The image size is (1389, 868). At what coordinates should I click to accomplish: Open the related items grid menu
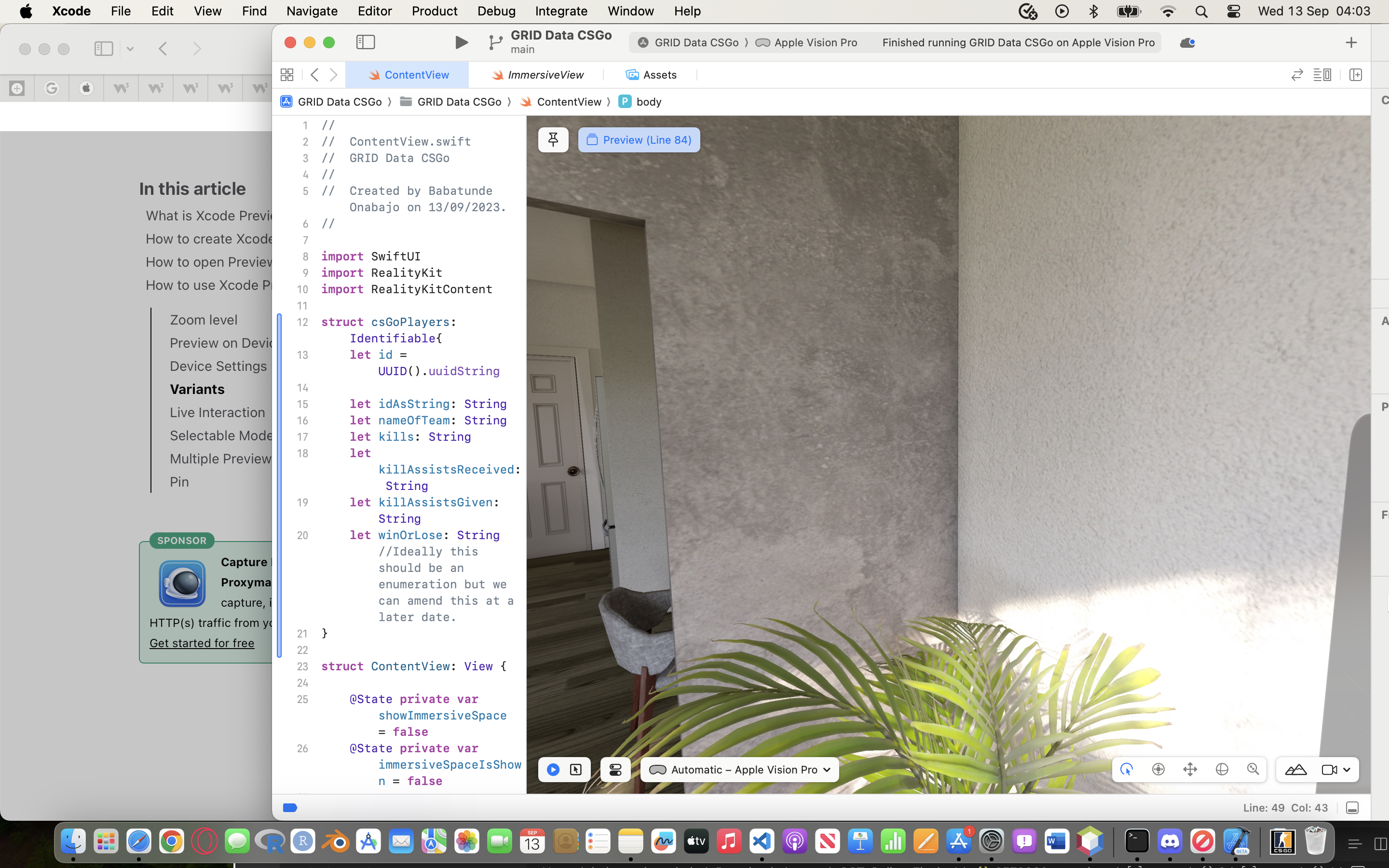point(287,75)
